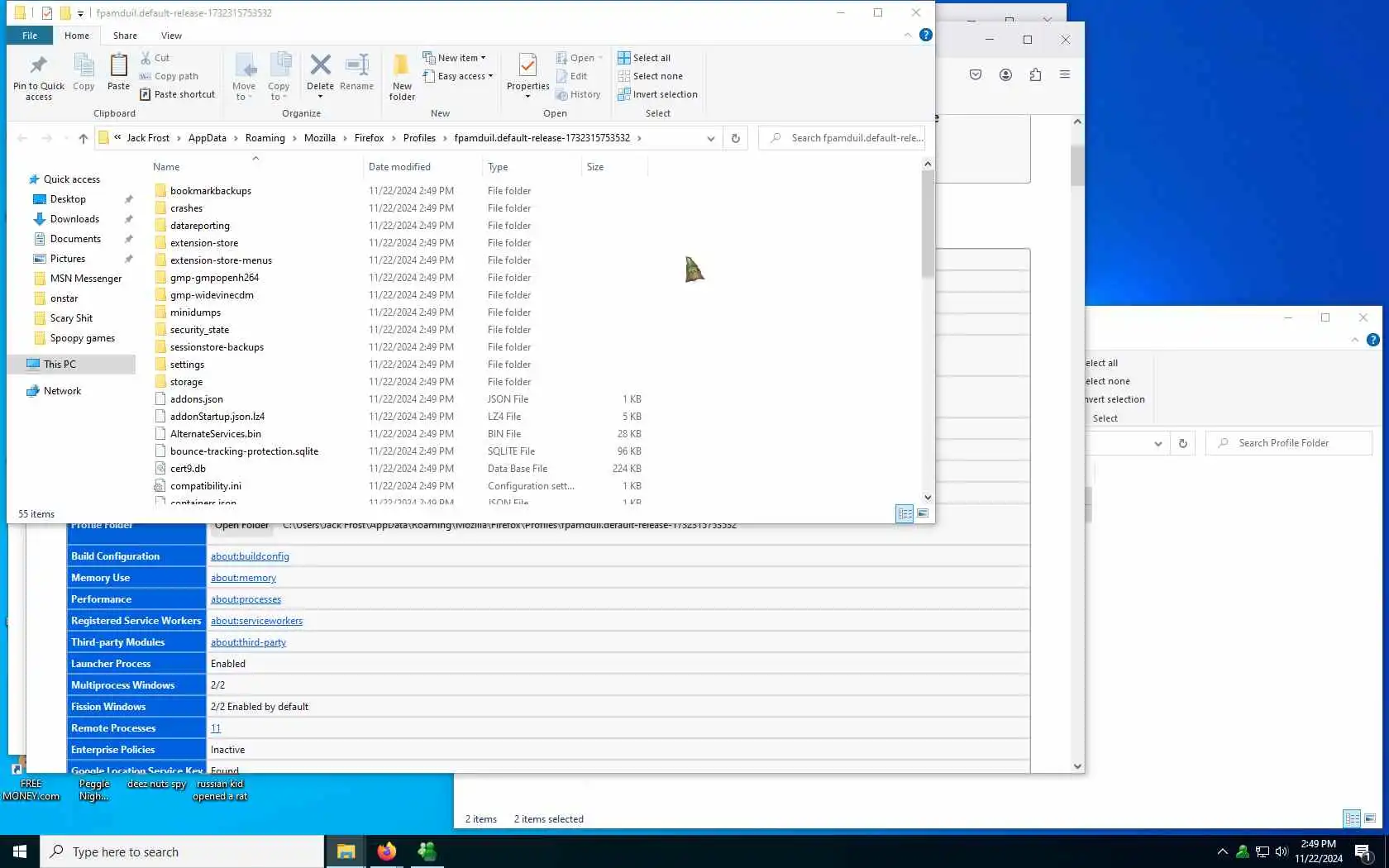This screenshot has height=868, width=1389.
Task: Click History in the Open group
Action: [578, 94]
